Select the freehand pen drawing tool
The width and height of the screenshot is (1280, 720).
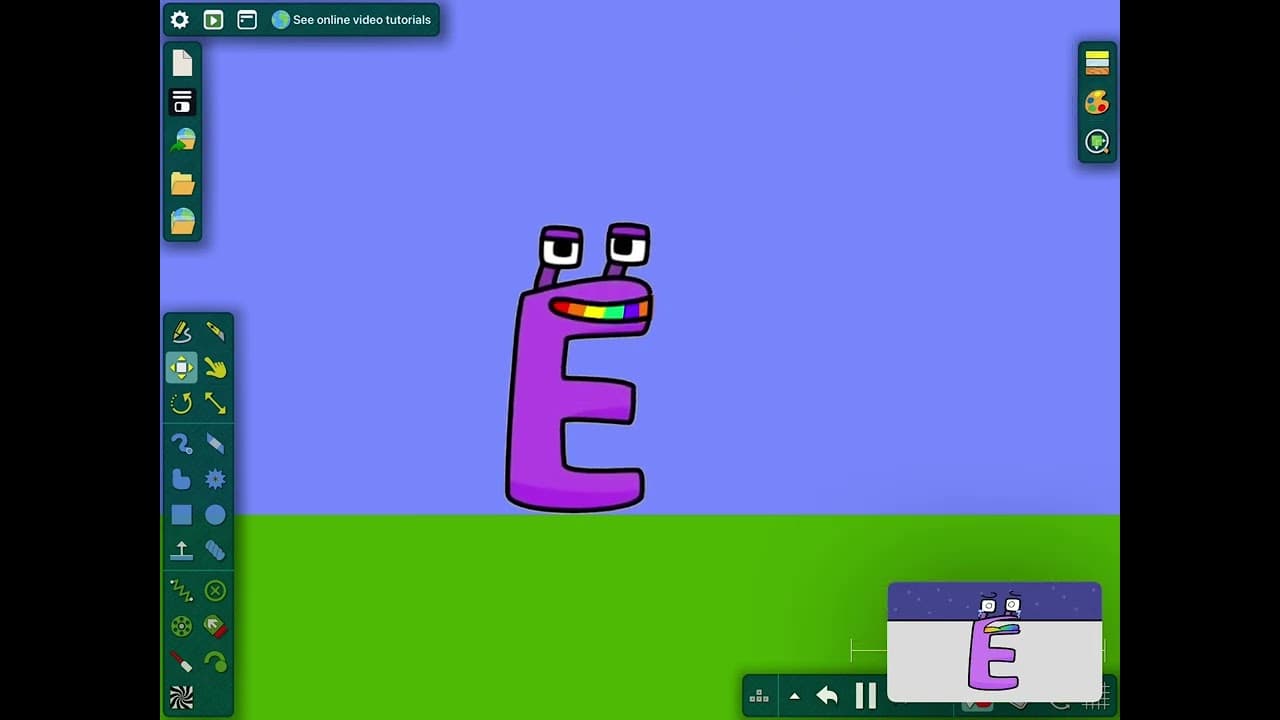pyautogui.click(x=181, y=332)
